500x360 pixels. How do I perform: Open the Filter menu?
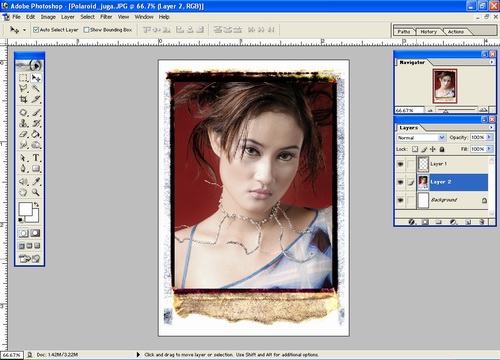point(106,17)
